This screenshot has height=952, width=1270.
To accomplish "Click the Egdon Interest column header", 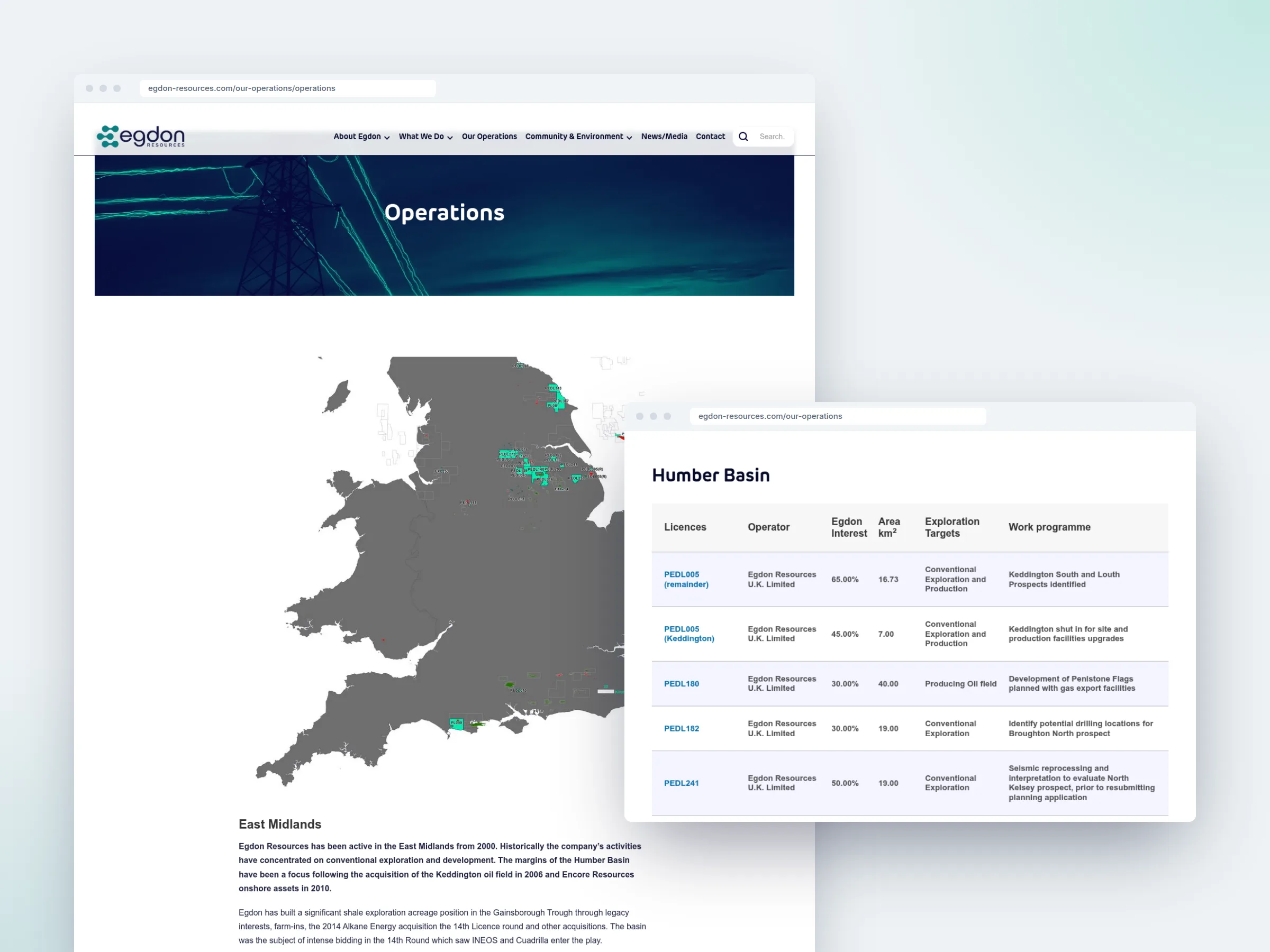I will pos(849,527).
